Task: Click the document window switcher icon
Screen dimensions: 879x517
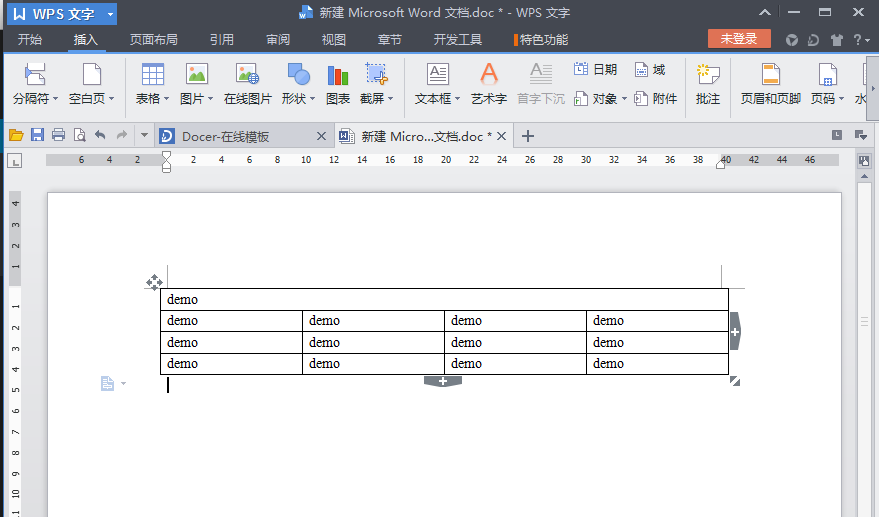Action: click(860, 135)
